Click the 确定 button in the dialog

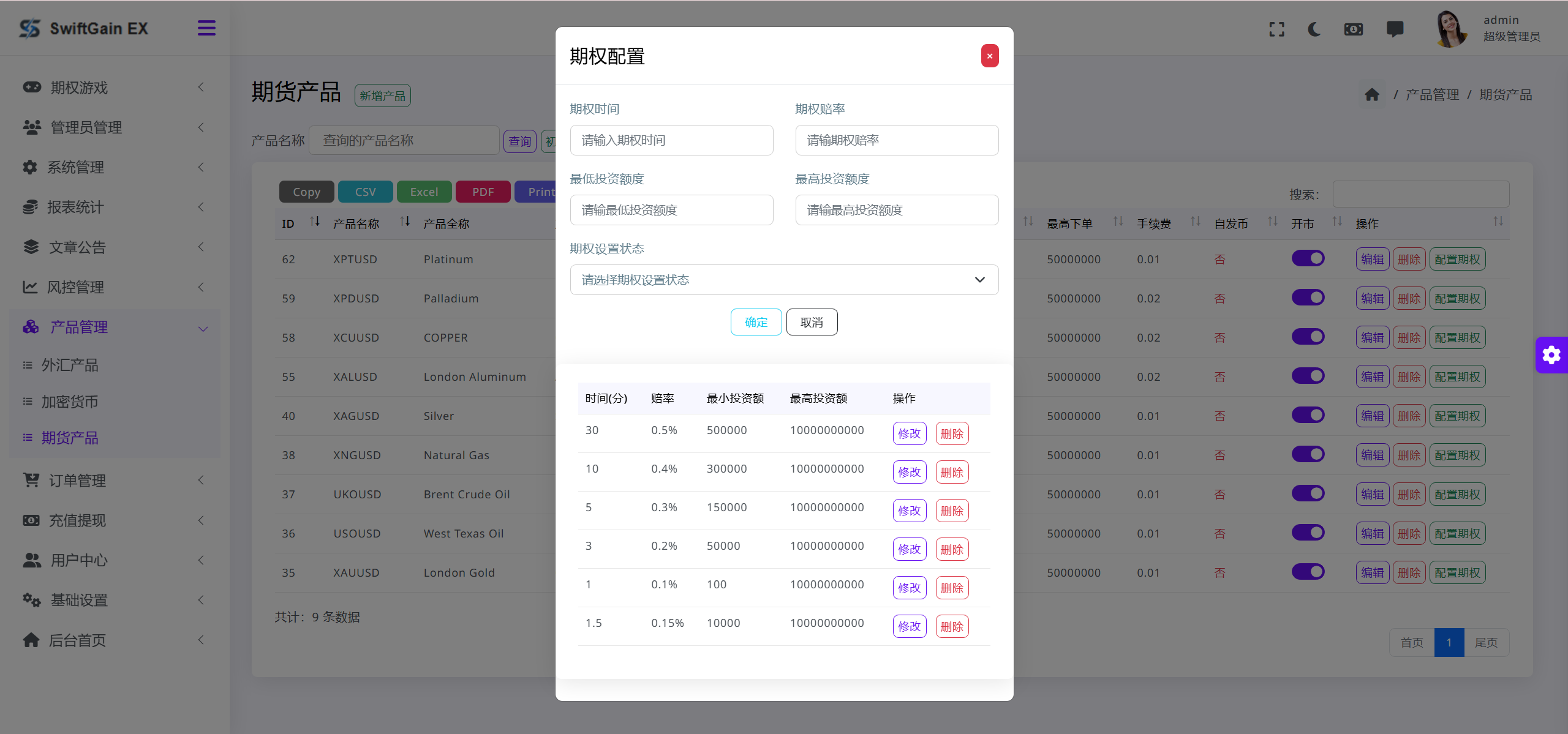tap(756, 321)
